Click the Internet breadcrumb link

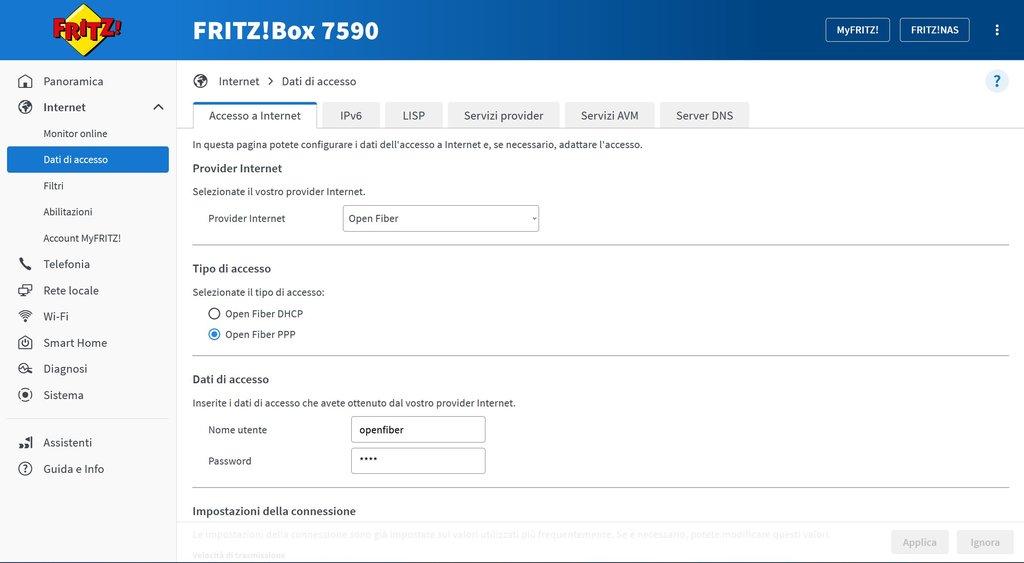pos(238,81)
